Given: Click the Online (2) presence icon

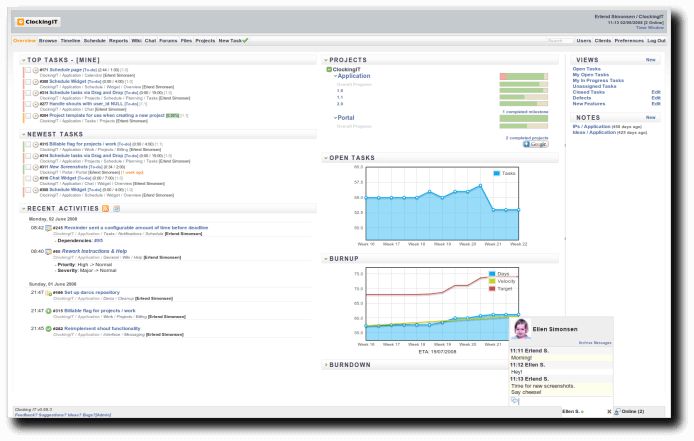Looking at the screenshot, I should click(617, 412).
